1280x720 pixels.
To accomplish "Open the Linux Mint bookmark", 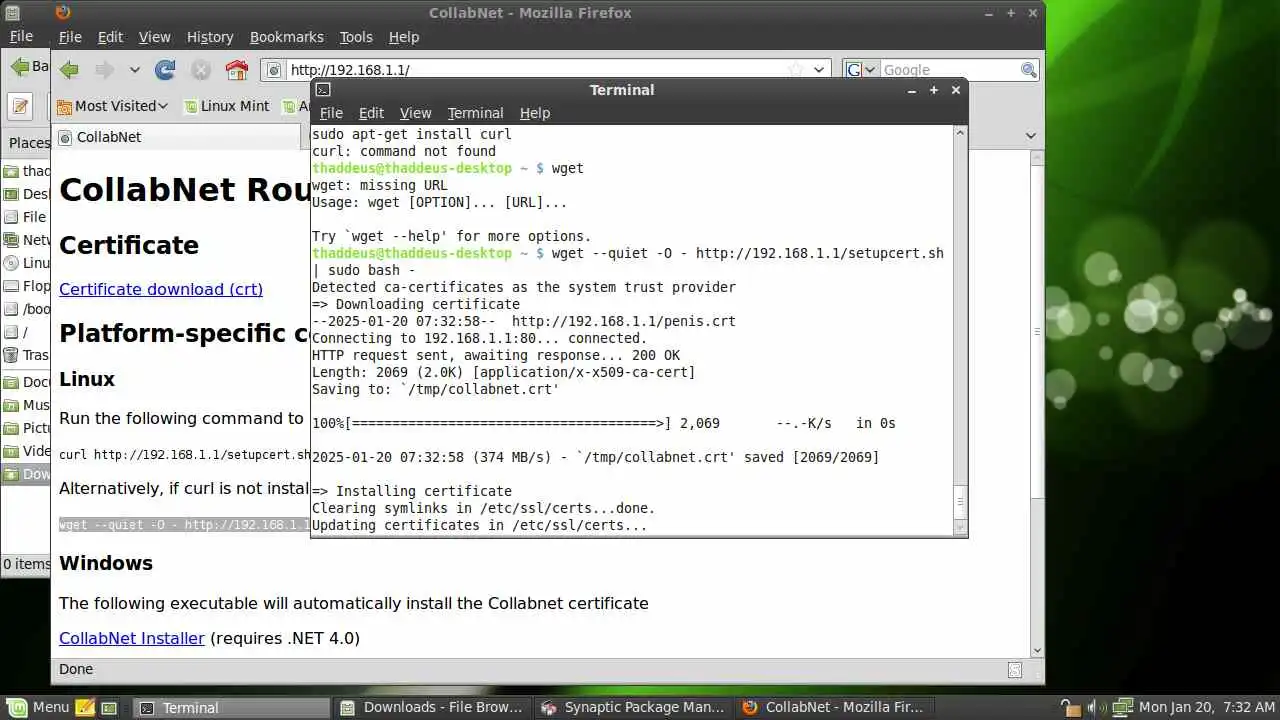I will coord(226,106).
